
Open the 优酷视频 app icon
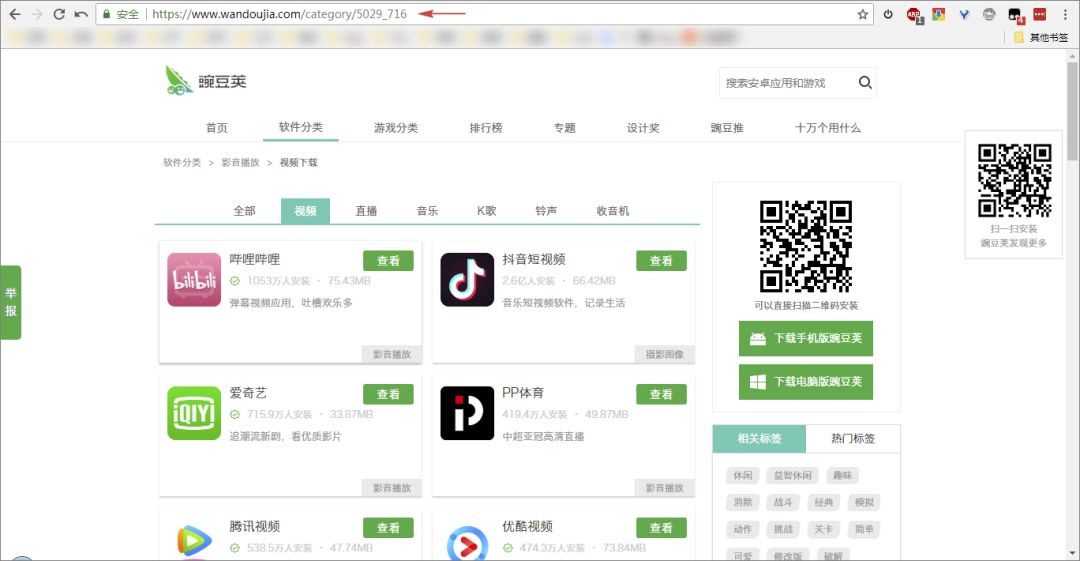467,540
